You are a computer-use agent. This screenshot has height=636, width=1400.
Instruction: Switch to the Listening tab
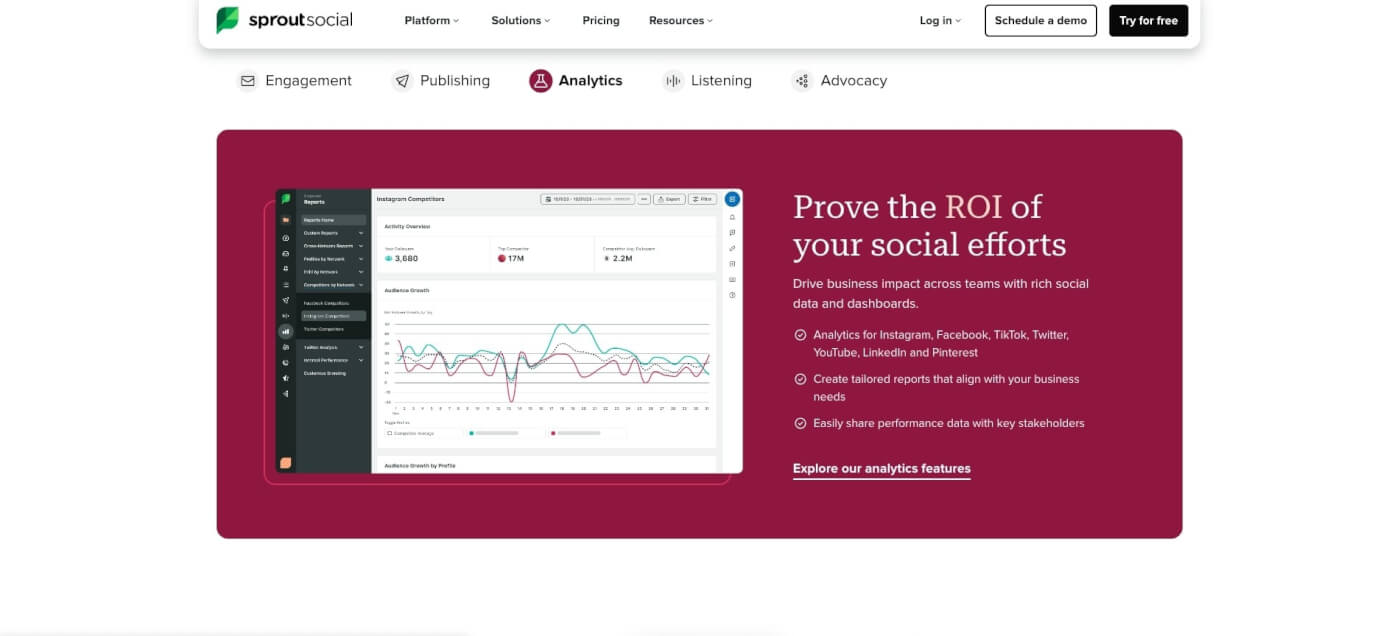[x=721, y=80]
